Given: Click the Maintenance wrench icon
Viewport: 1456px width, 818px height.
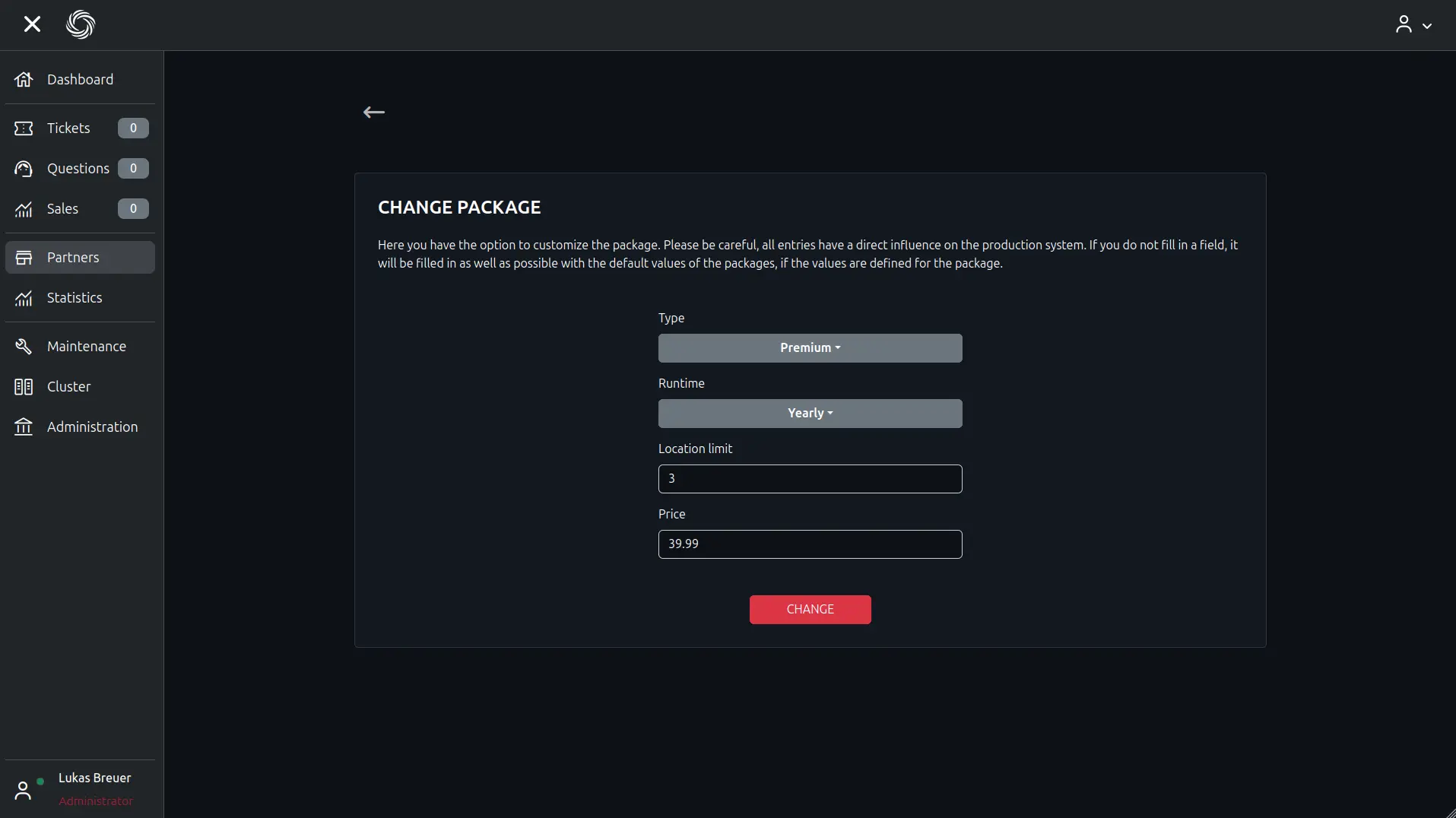Looking at the screenshot, I should 24,347.
